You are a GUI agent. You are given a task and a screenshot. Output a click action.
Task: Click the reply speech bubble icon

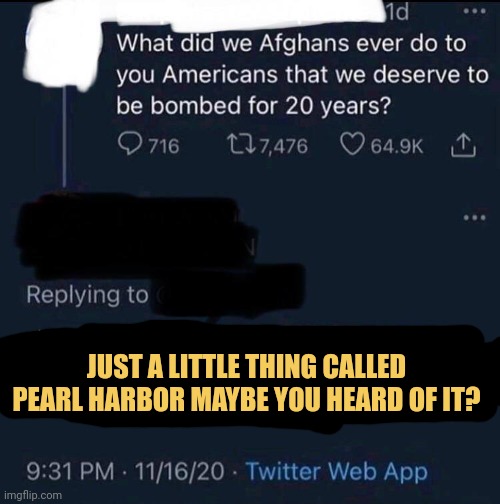click(129, 146)
